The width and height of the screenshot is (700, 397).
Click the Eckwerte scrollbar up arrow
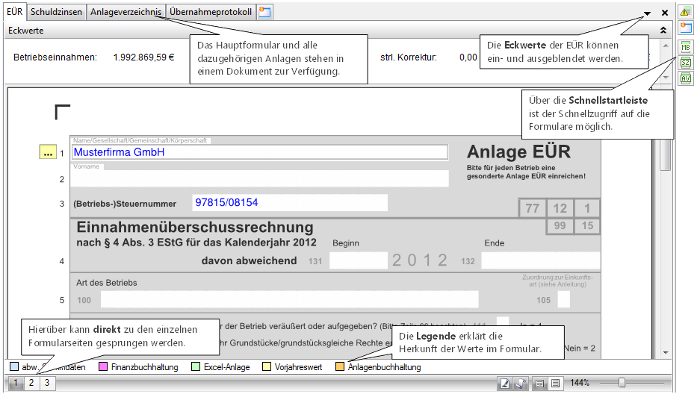pyautogui.click(x=666, y=46)
